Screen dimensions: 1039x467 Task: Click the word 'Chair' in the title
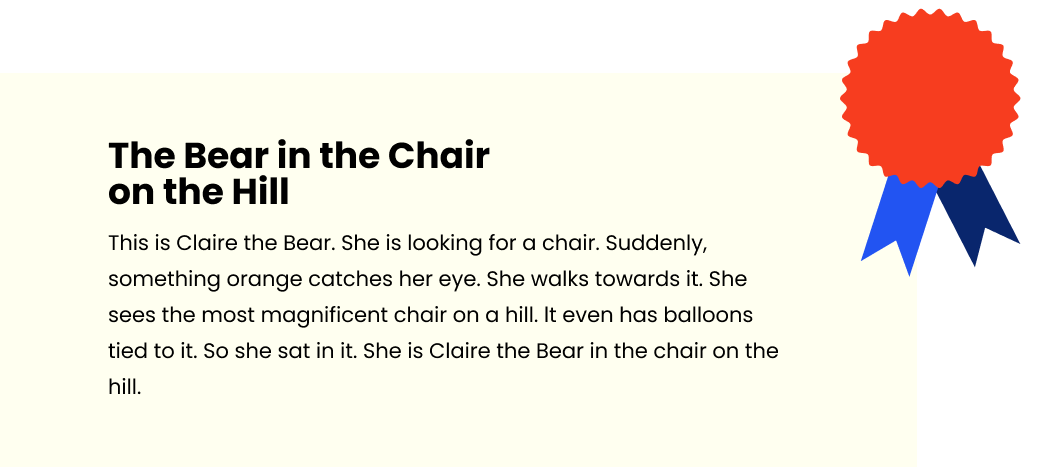(439, 156)
